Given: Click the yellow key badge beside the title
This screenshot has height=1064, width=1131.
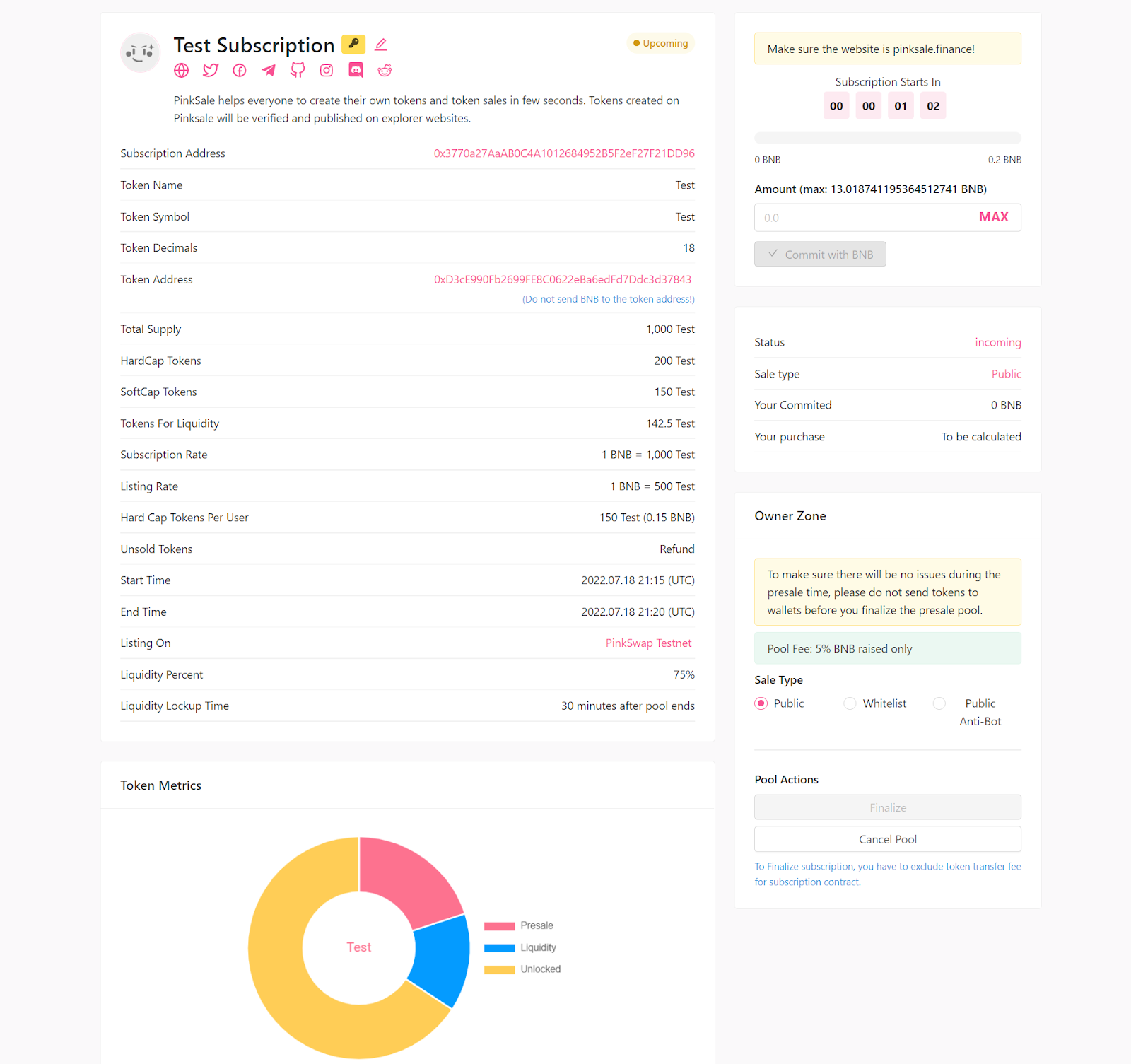Looking at the screenshot, I should [353, 44].
